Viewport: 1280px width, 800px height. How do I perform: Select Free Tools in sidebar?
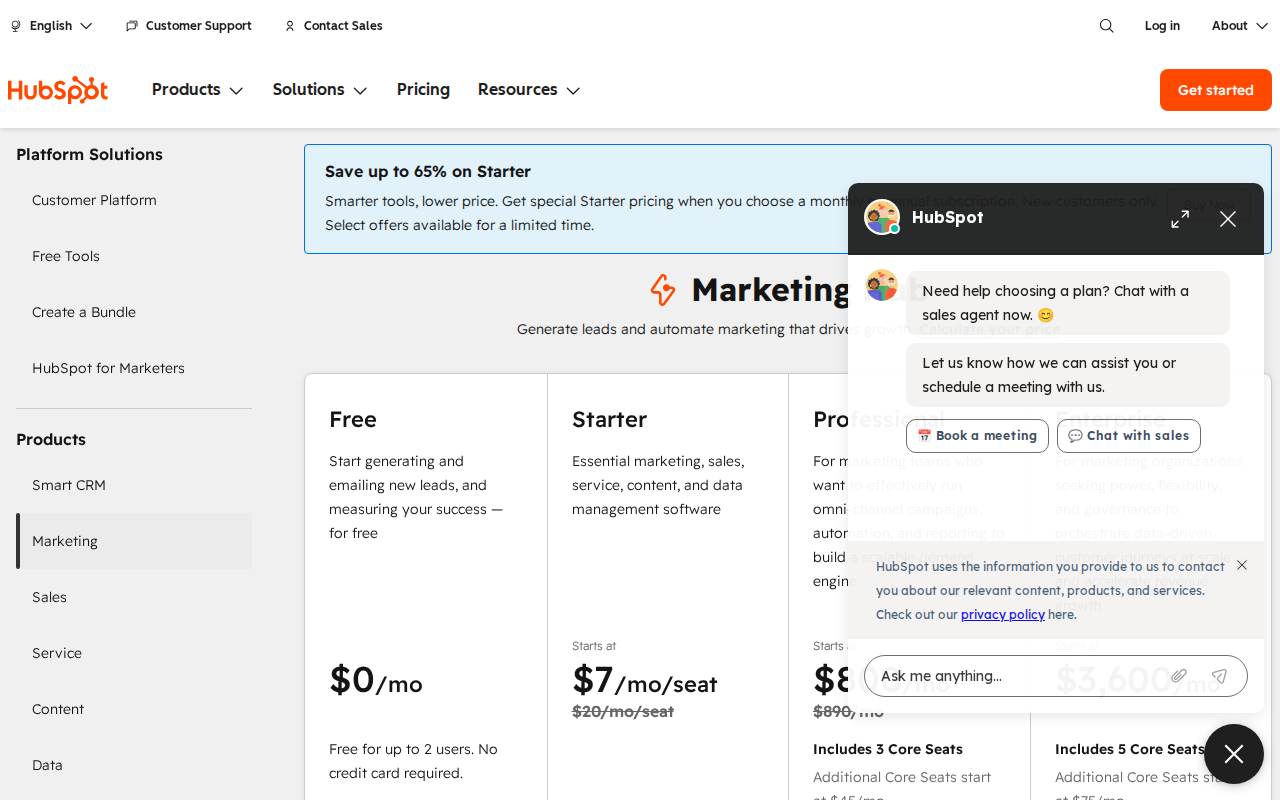(x=134, y=256)
